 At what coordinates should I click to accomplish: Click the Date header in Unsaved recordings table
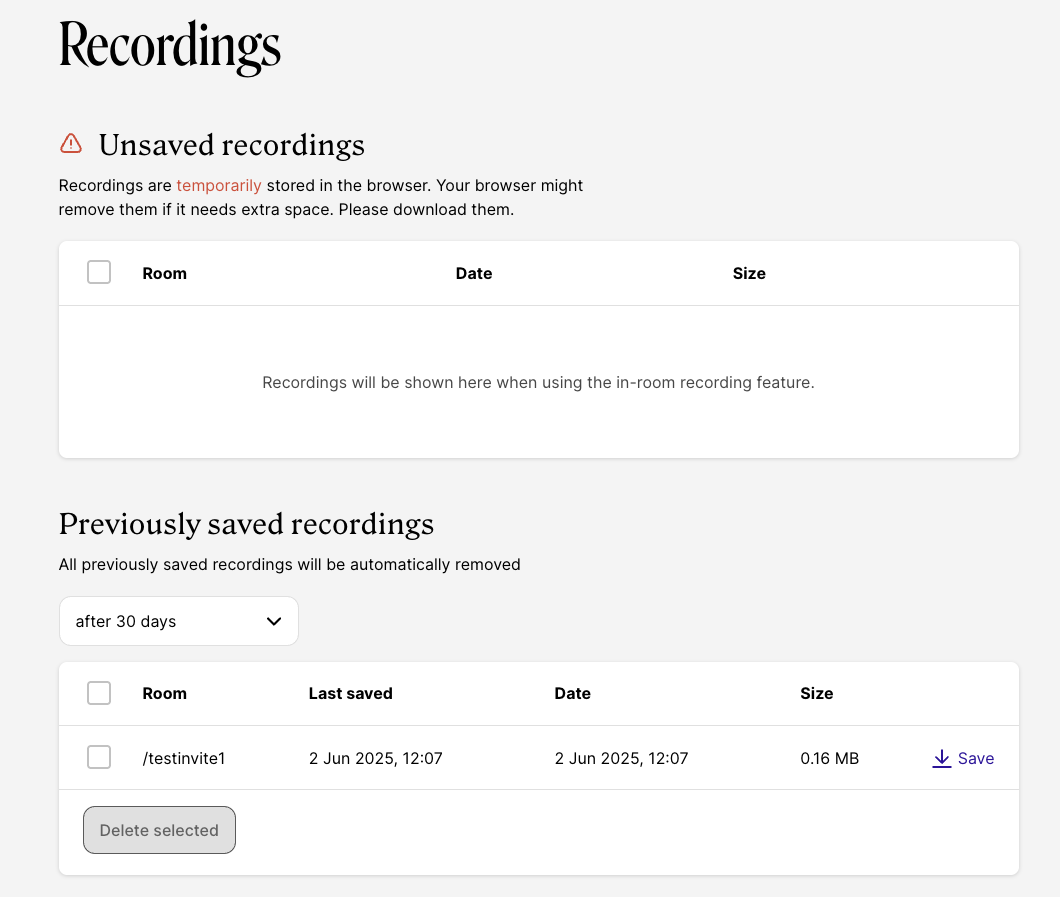474,273
